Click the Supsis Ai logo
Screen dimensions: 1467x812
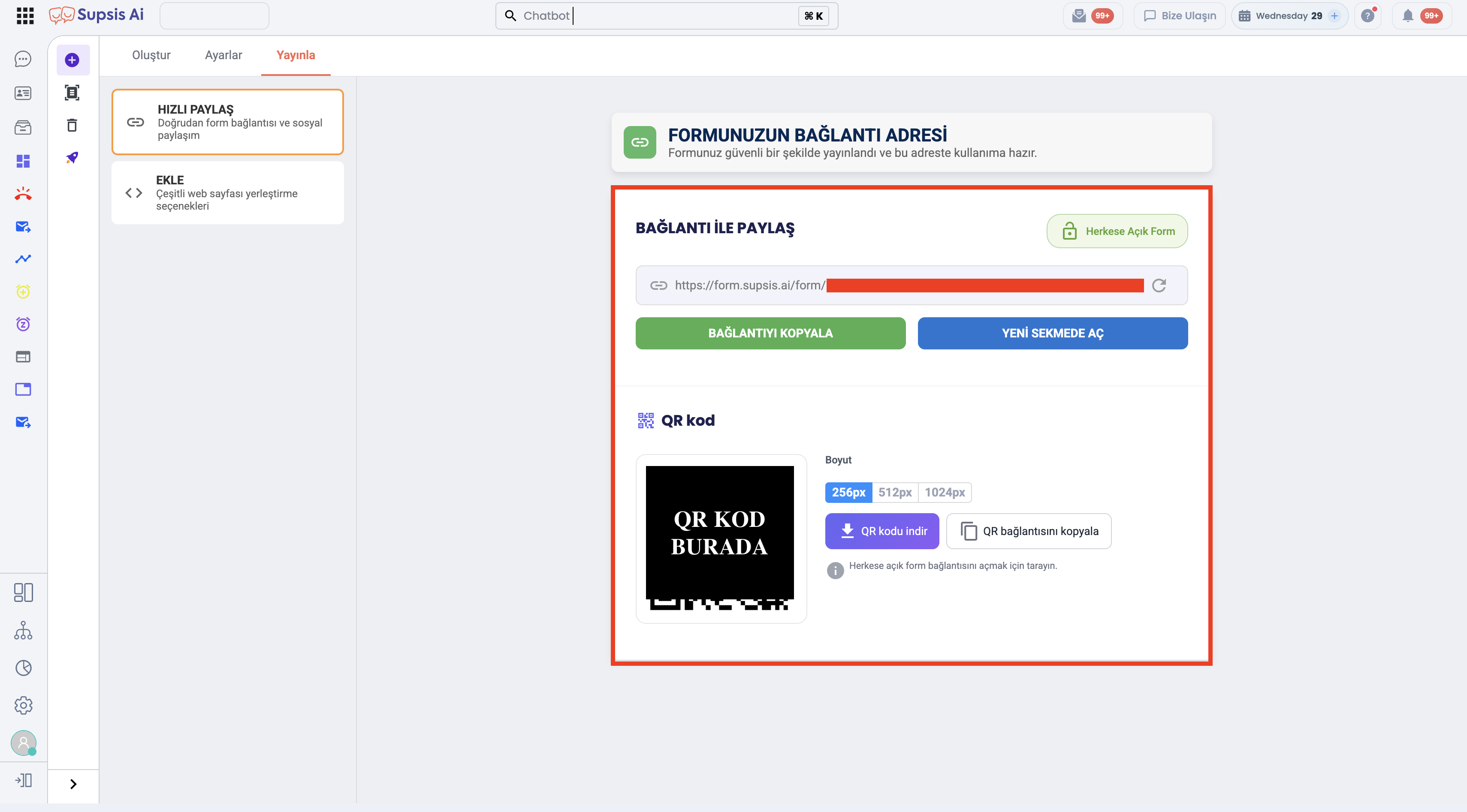[96, 15]
